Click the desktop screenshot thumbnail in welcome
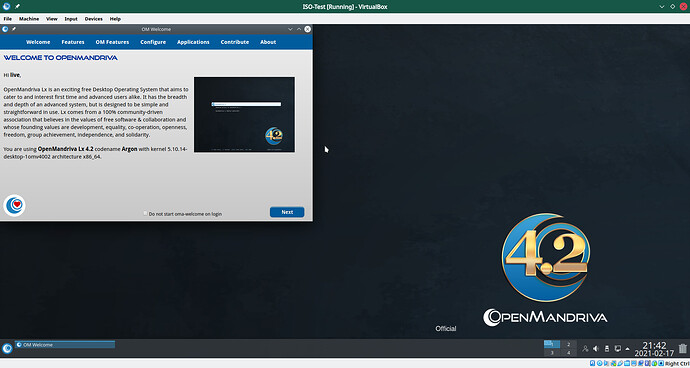Screen dimensions: 690x368 coord(244,114)
